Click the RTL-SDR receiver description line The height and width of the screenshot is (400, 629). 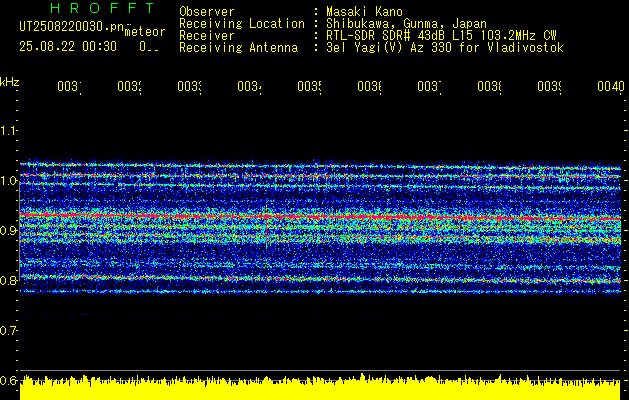tap(441, 36)
